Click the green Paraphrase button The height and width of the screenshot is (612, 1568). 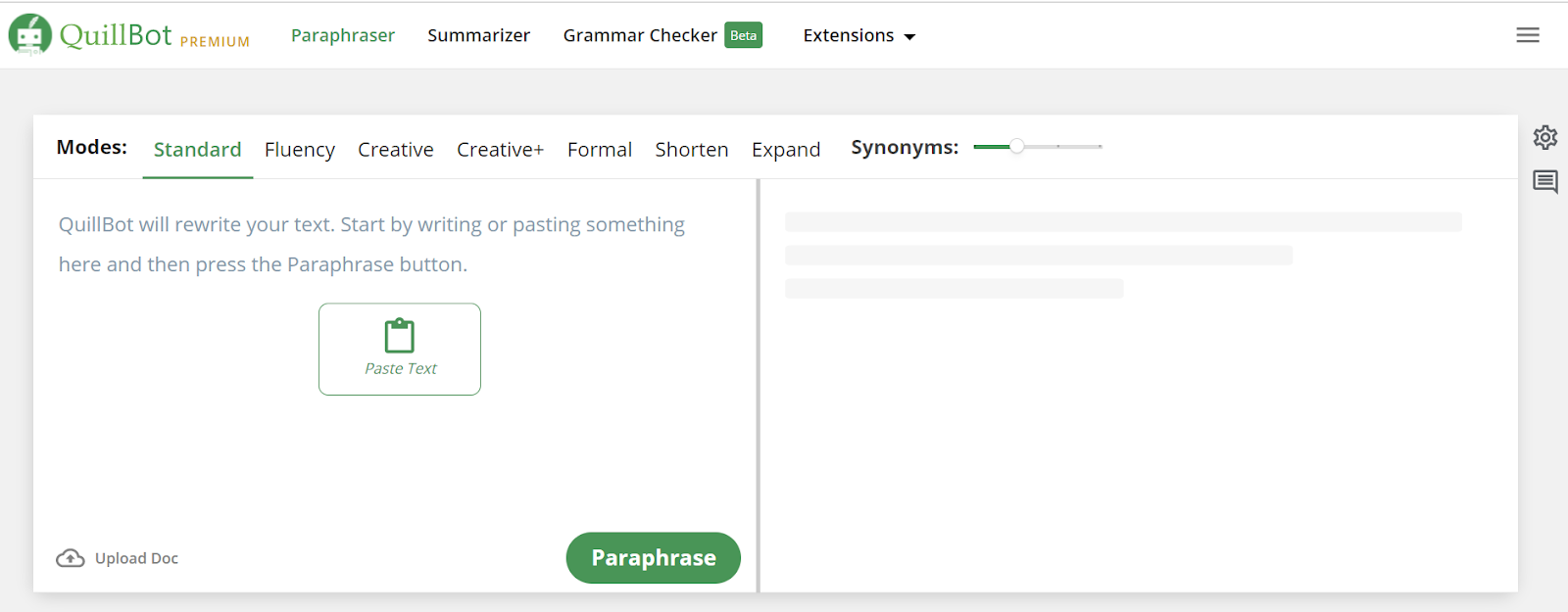[x=654, y=558]
